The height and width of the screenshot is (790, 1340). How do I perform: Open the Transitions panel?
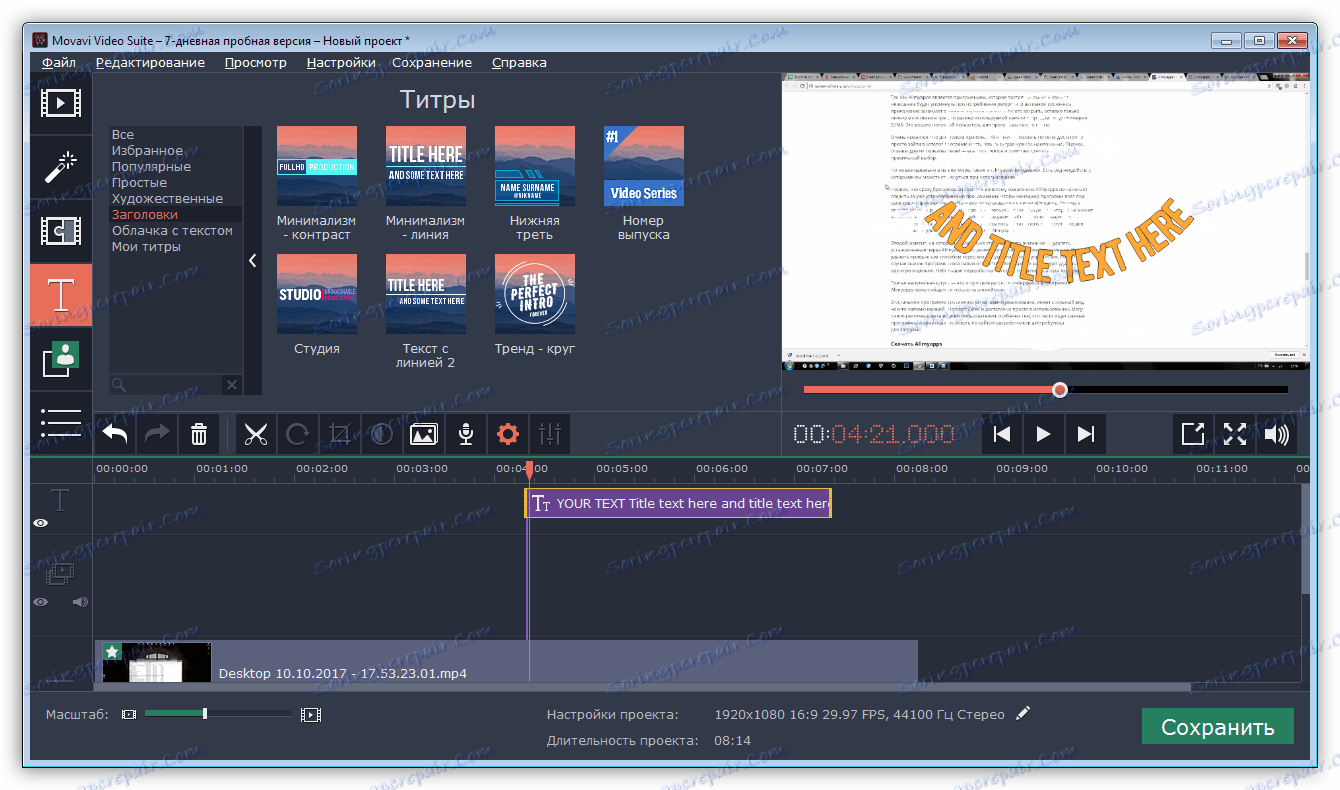(x=60, y=231)
